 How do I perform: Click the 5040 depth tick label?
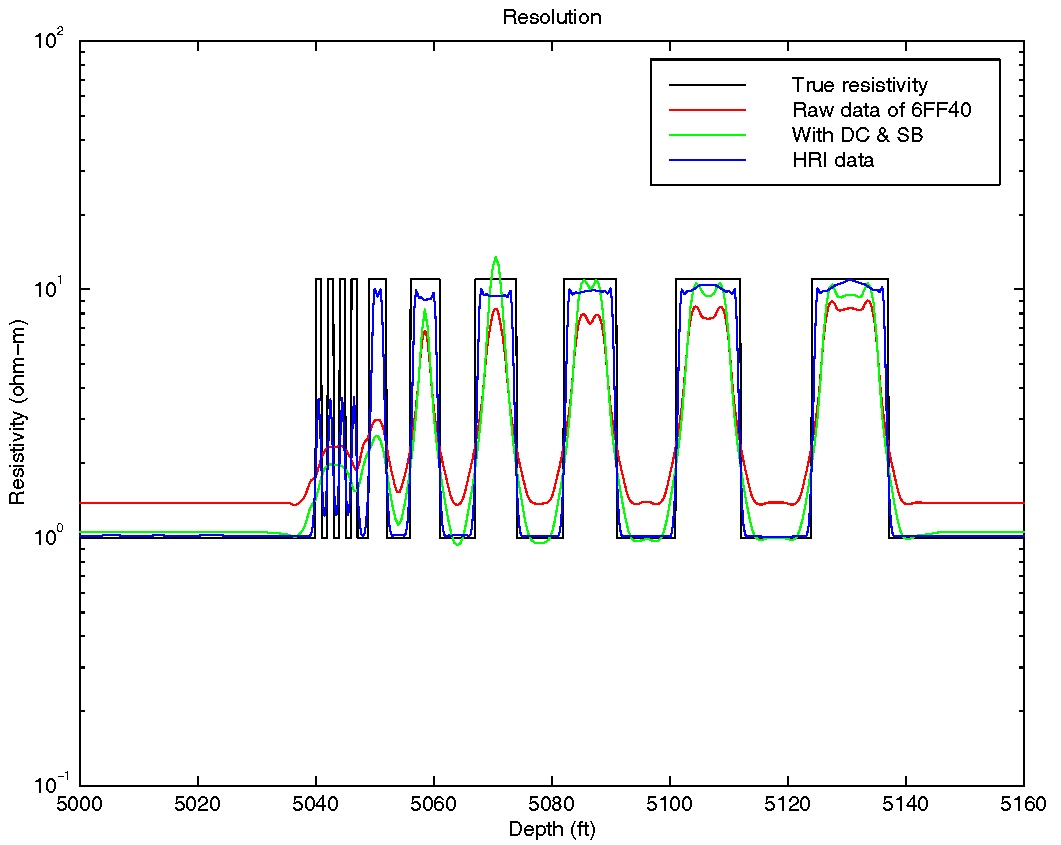(x=316, y=803)
